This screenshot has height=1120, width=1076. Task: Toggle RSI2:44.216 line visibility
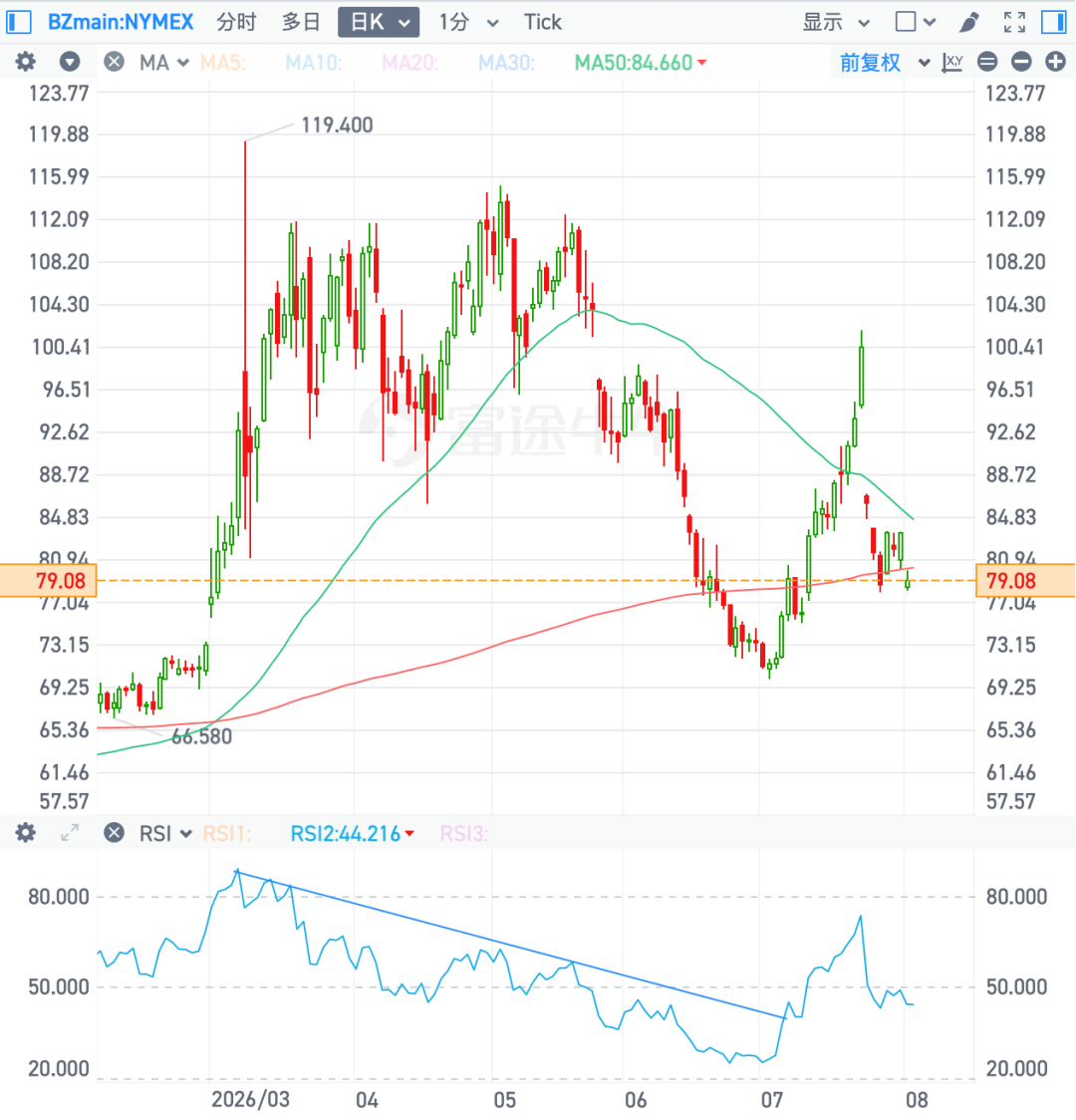click(346, 834)
